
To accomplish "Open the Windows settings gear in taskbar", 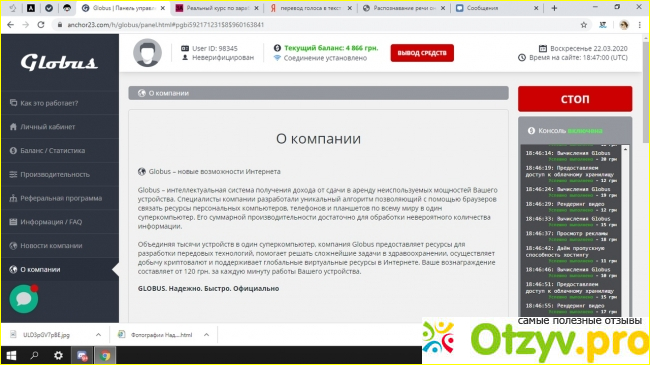I will coord(58,355).
